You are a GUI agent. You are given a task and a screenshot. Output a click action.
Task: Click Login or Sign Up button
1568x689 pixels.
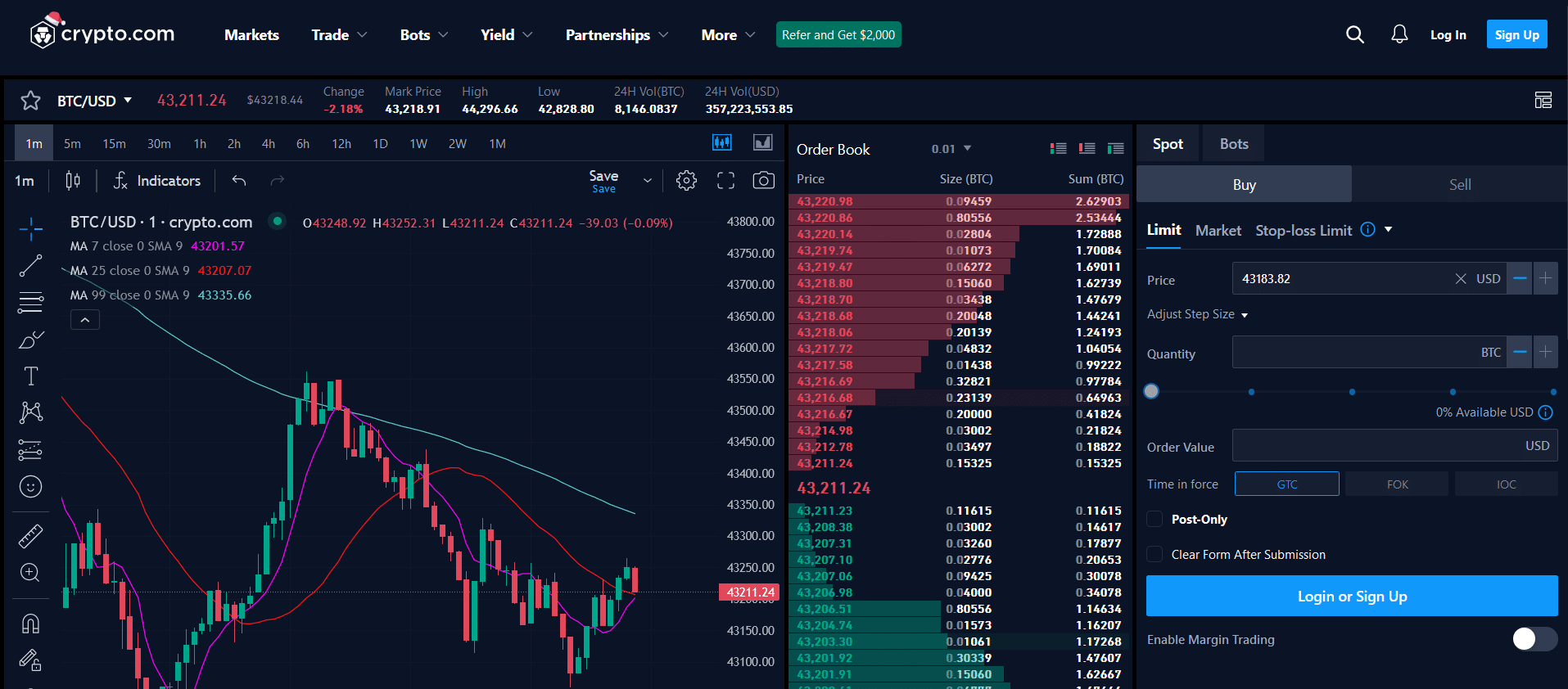[x=1352, y=596]
